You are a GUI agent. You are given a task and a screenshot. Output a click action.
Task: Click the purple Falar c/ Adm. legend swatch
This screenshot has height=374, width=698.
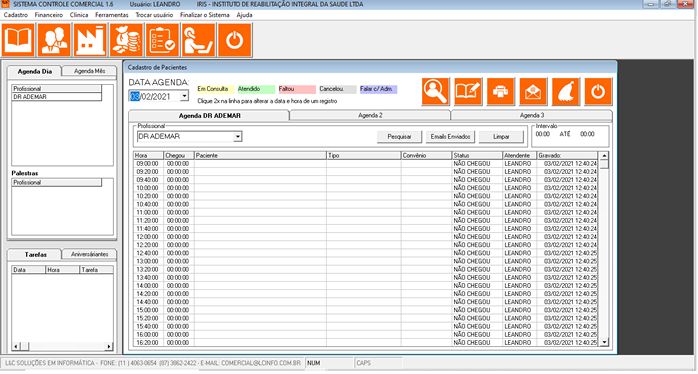click(378, 89)
